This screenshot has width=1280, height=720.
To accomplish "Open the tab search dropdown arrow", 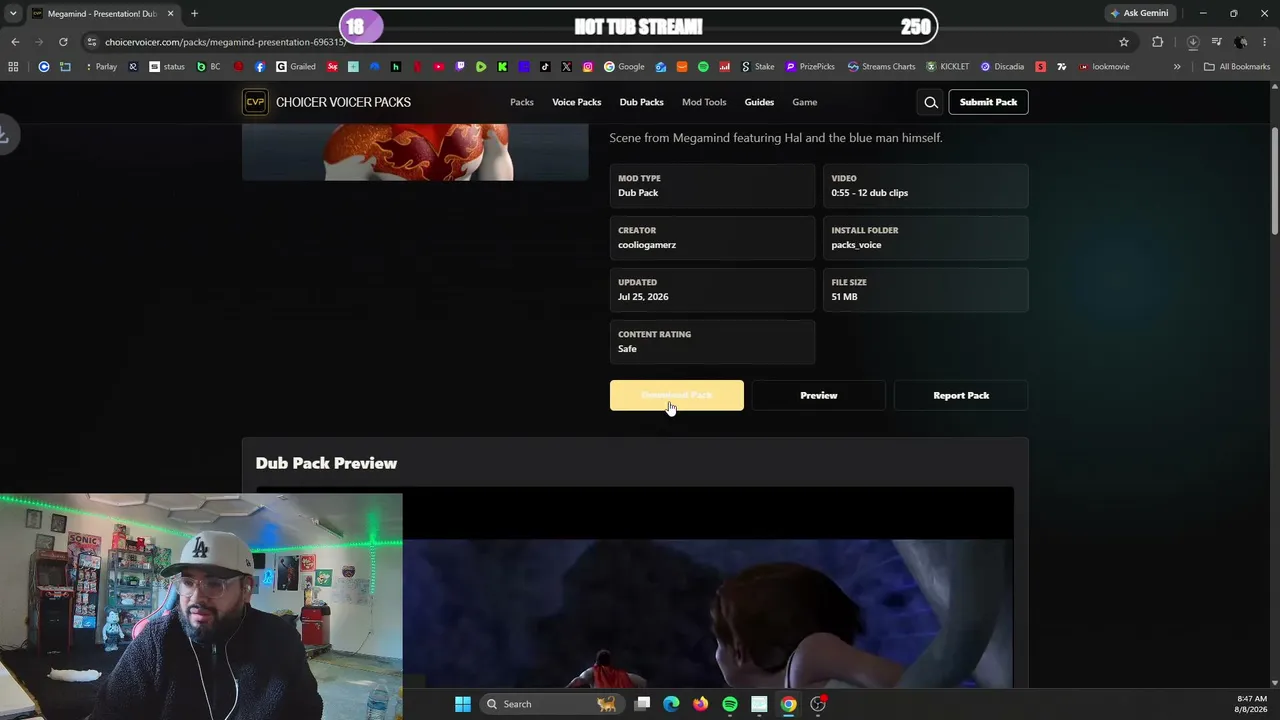I will (13, 13).
